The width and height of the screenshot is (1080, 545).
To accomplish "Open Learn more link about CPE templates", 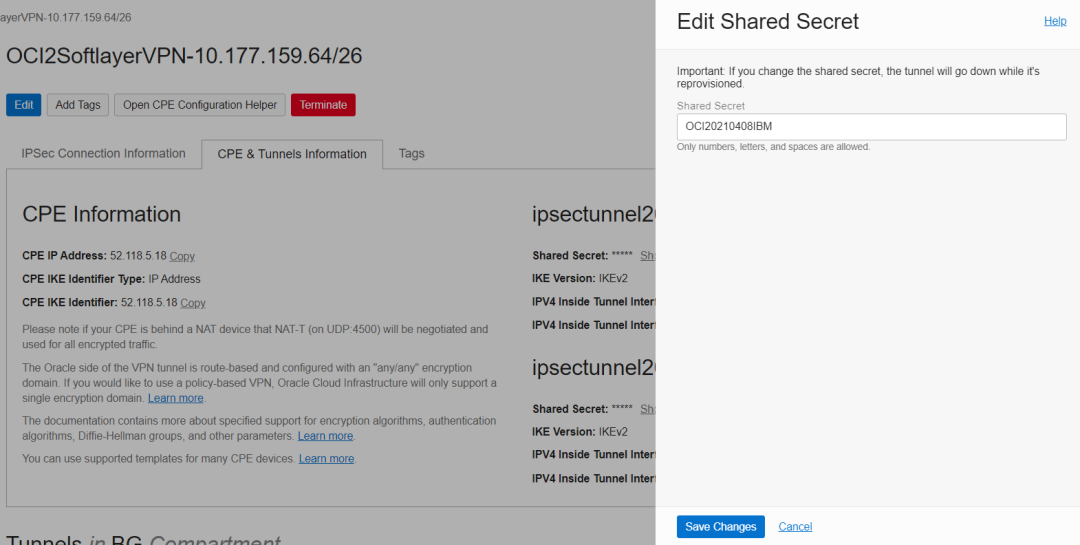I will 326,458.
